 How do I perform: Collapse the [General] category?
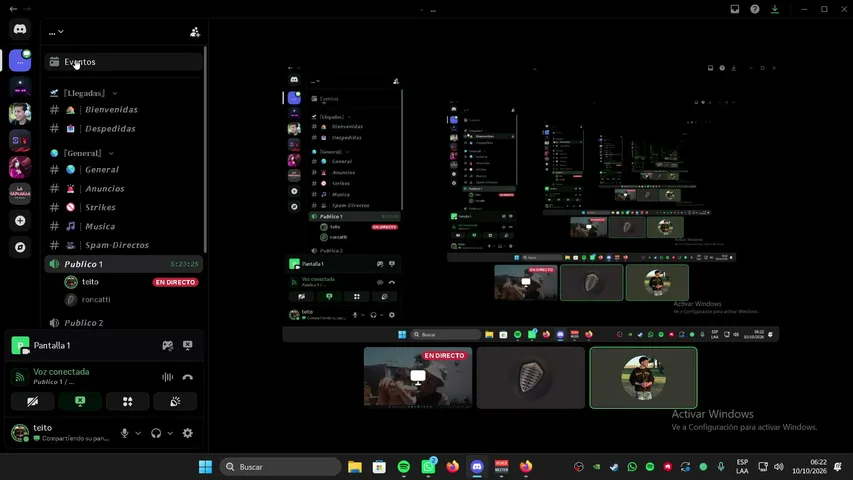point(82,153)
